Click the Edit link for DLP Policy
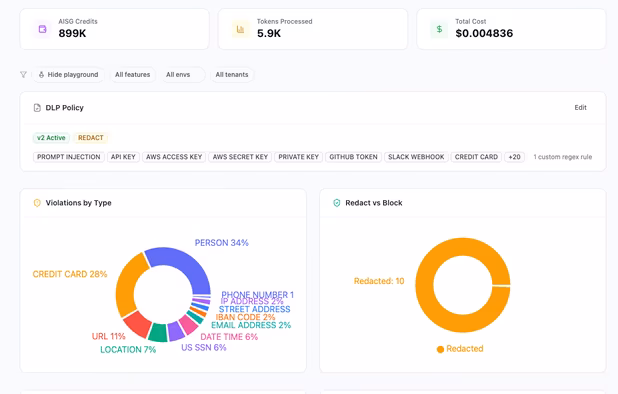The height and width of the screenshot is (394, 618). [580, 108]
